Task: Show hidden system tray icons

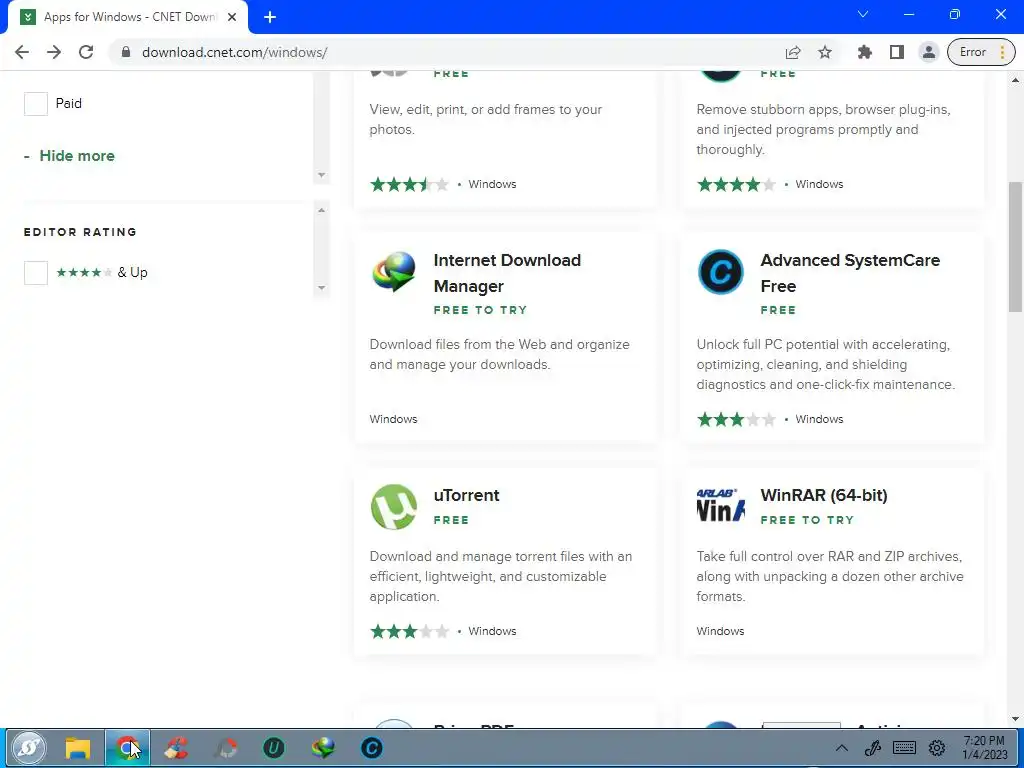Action: pyautogui.click(x=842, y=748)
